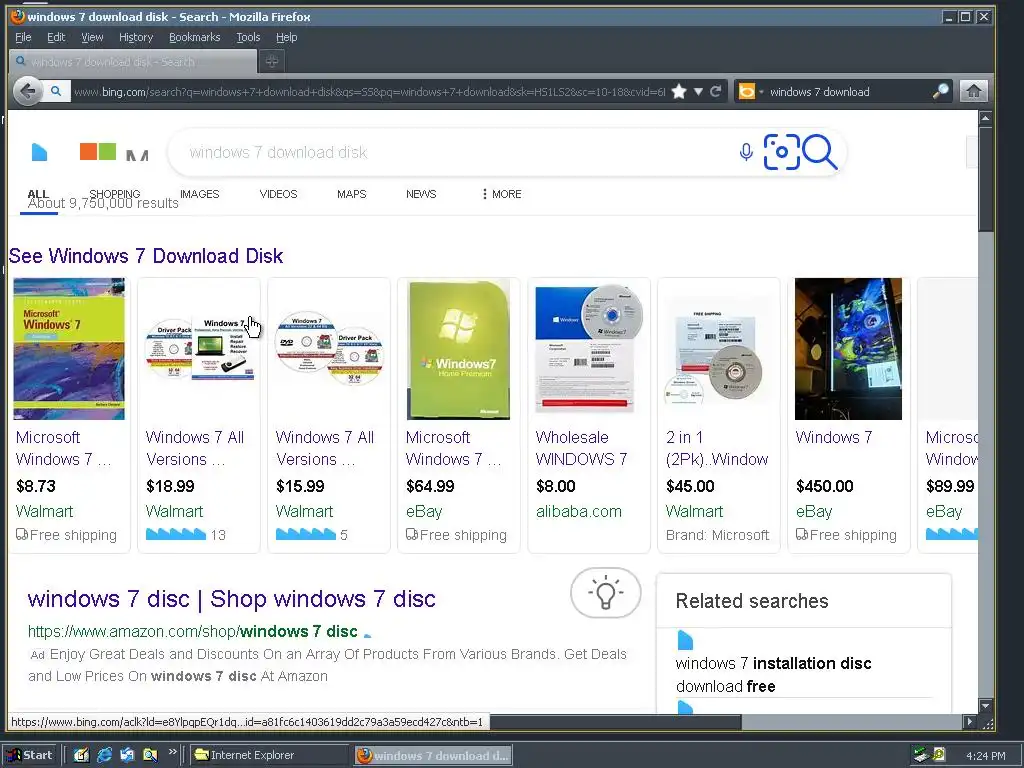Open the View menu
Viewport: 1024px width, 768px height.
(x=92, y=37)
